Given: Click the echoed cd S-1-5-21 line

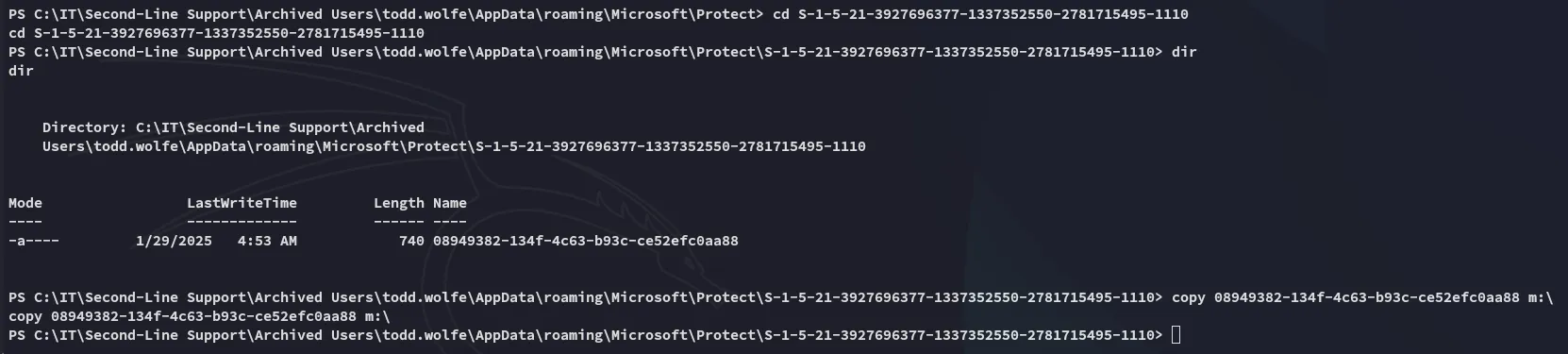Looking at the screenshot, I should click(x=216, y=33).
